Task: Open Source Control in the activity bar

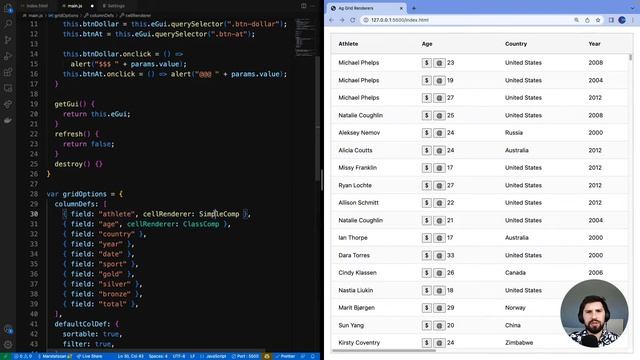Action: tap(8, 40)
